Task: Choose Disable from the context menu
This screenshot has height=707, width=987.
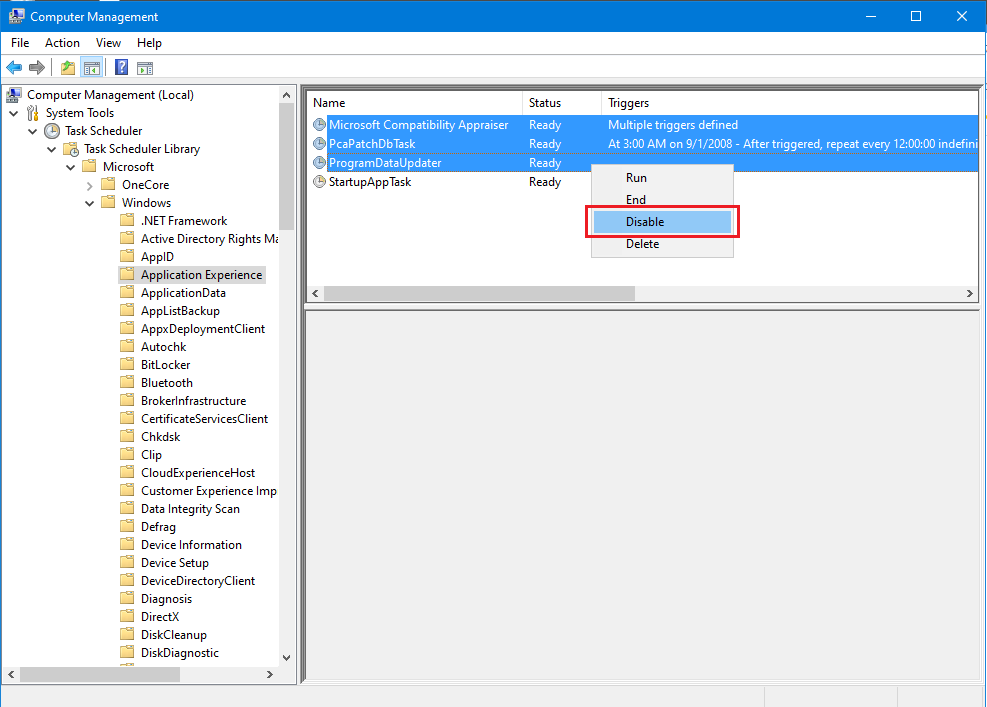Action: tap(662, 222)
